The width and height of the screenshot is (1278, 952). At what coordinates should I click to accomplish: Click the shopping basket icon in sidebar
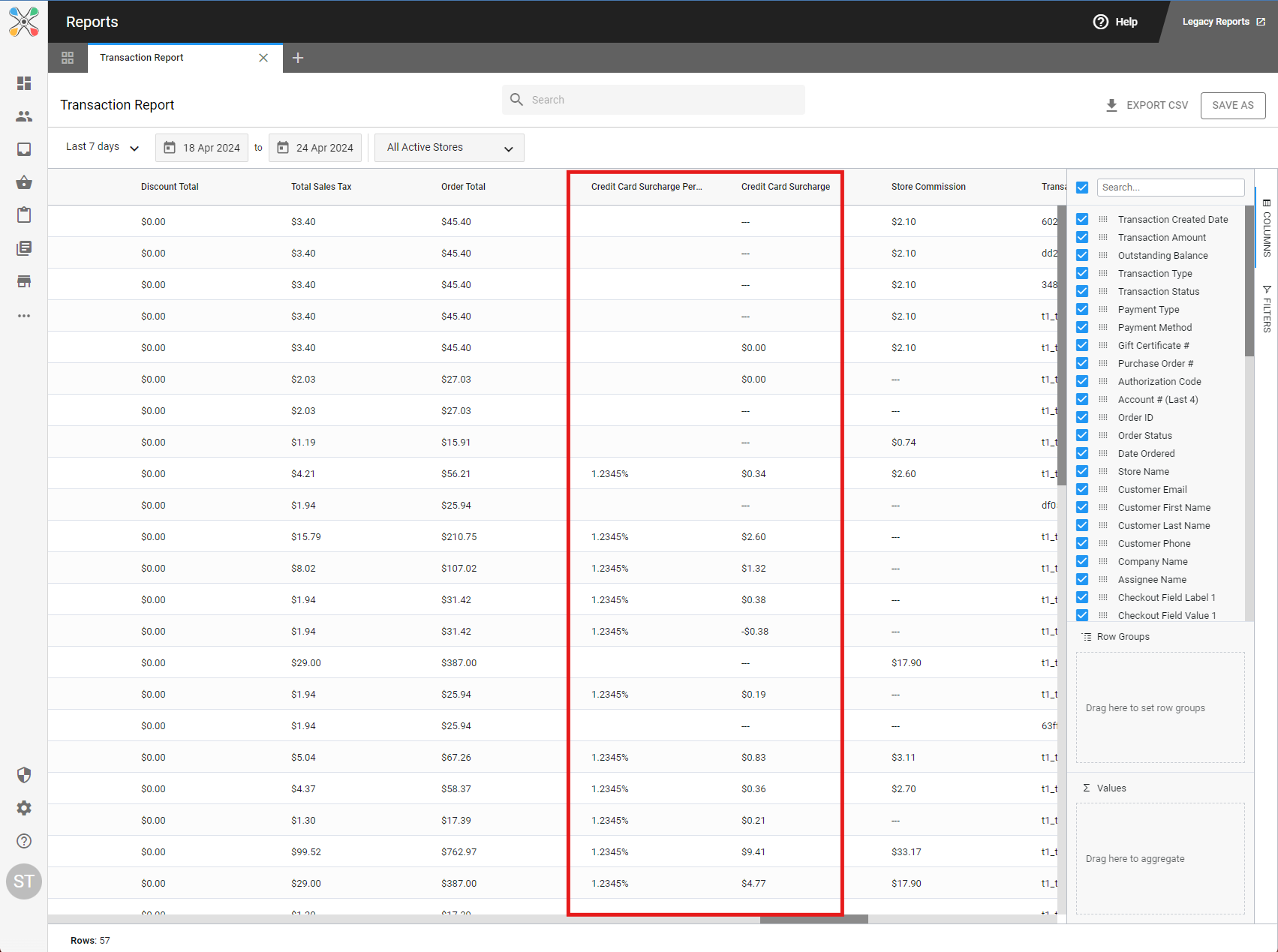click(24, 182)
